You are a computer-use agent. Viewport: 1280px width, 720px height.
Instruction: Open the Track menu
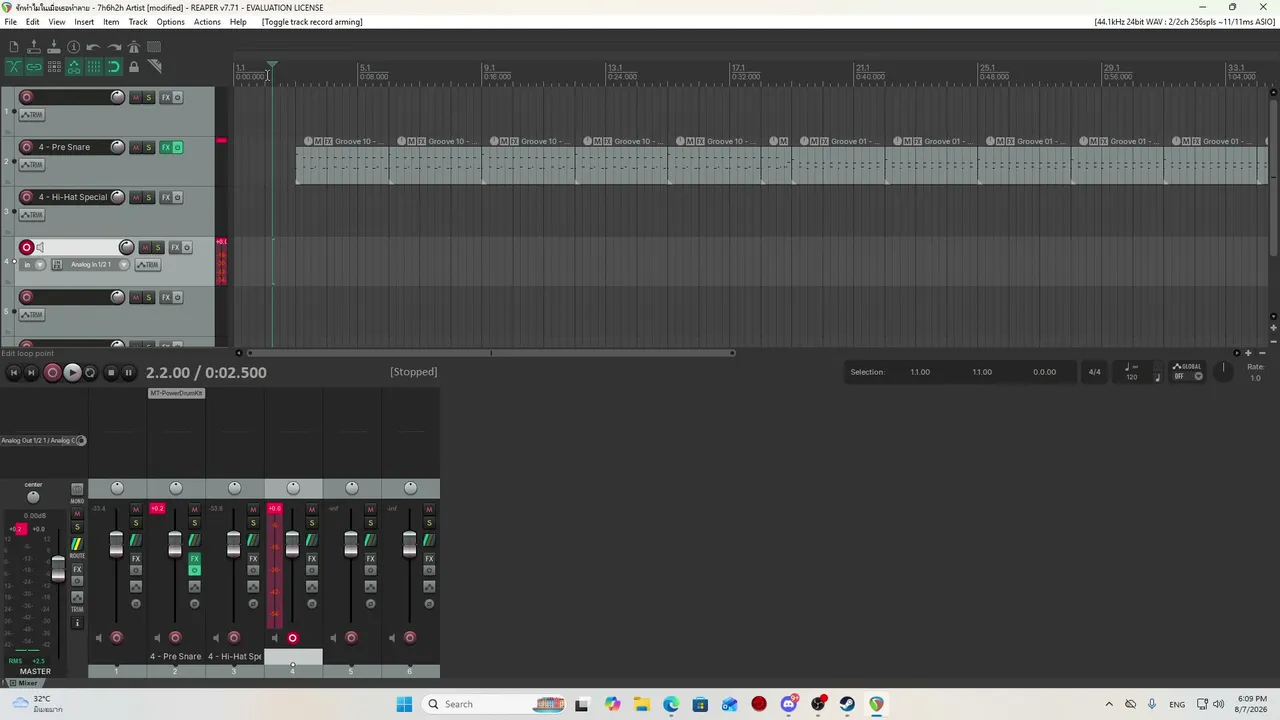138,22
